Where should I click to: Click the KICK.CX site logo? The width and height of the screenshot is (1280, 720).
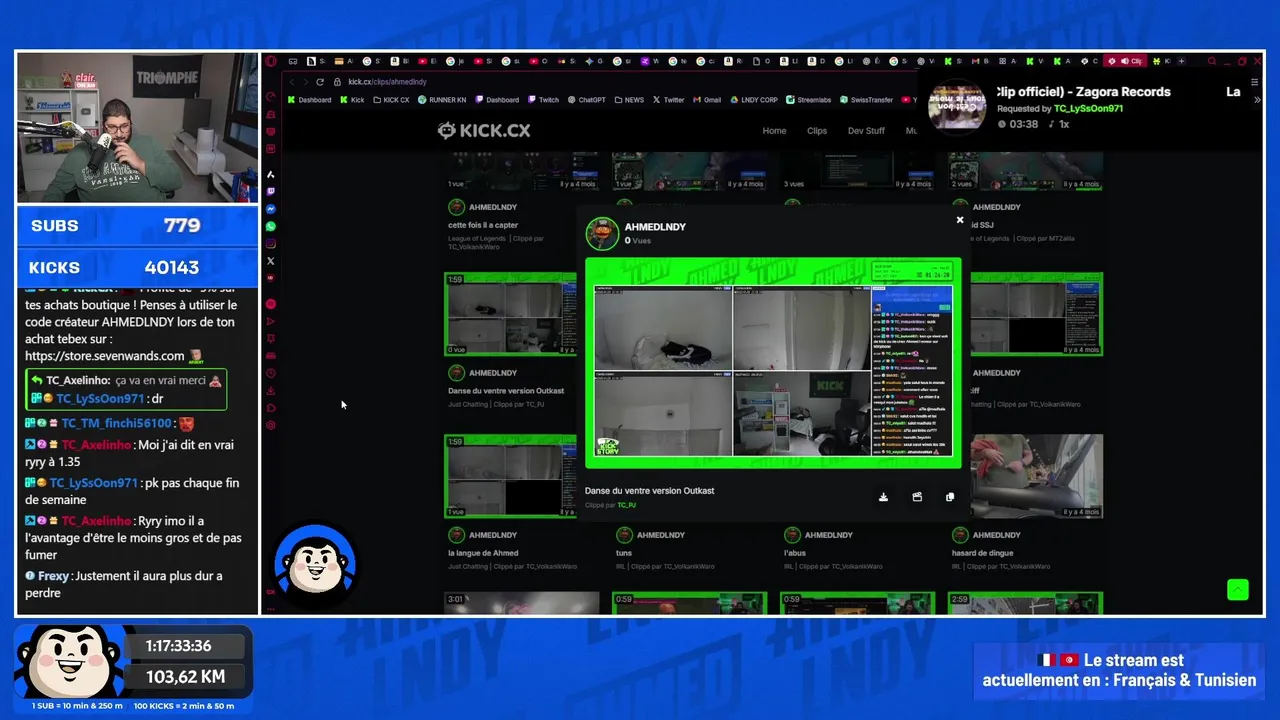point(484,130)
